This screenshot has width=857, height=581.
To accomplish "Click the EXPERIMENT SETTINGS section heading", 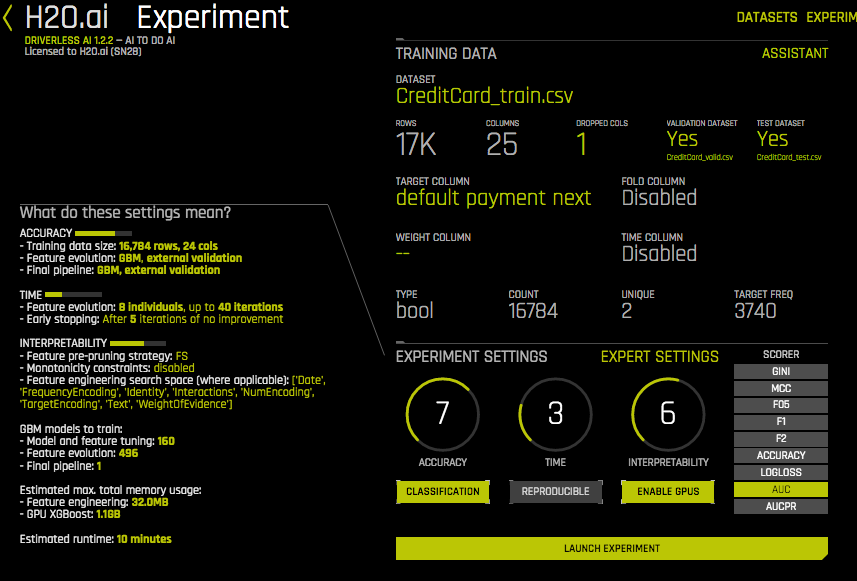I will point(471,357).
